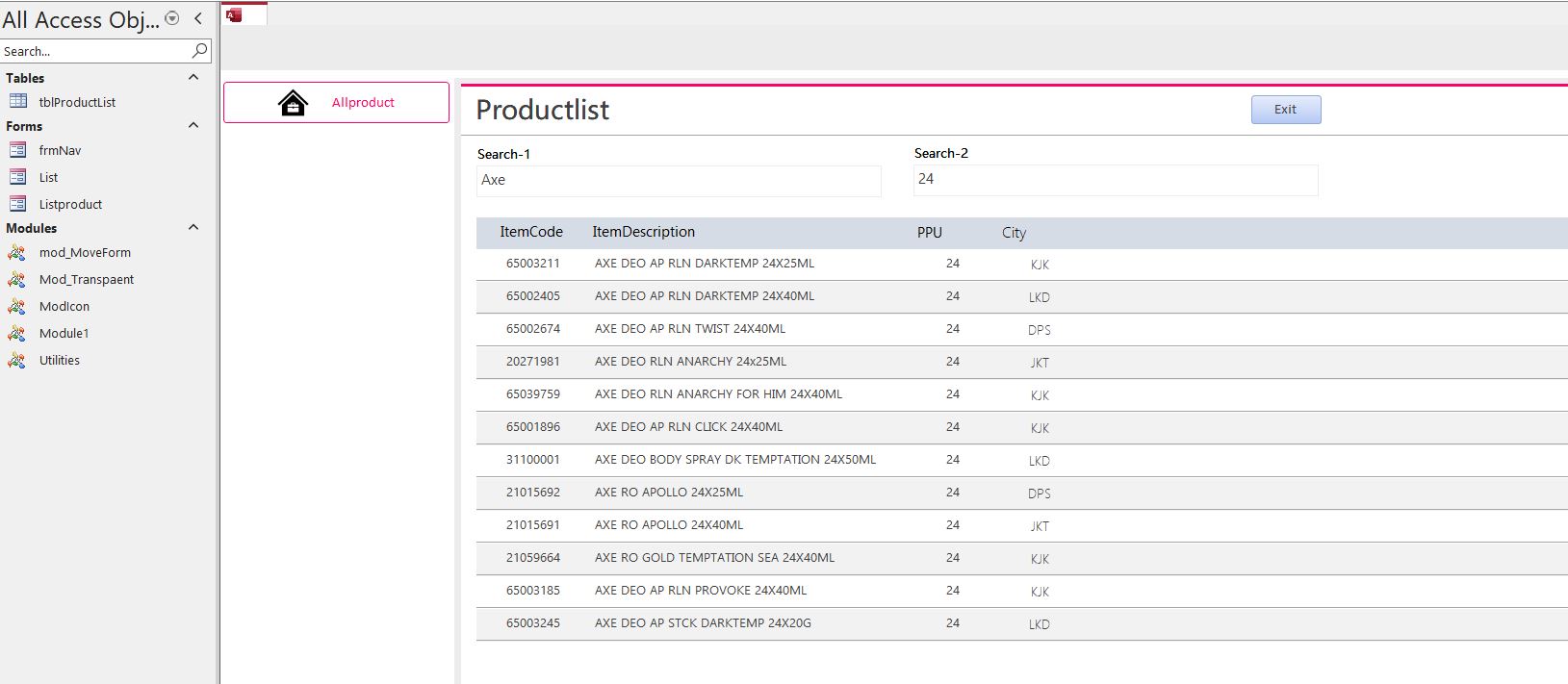Select the Allproduct navigation tab
This screenshot has width=1568, height=684.
362,103
